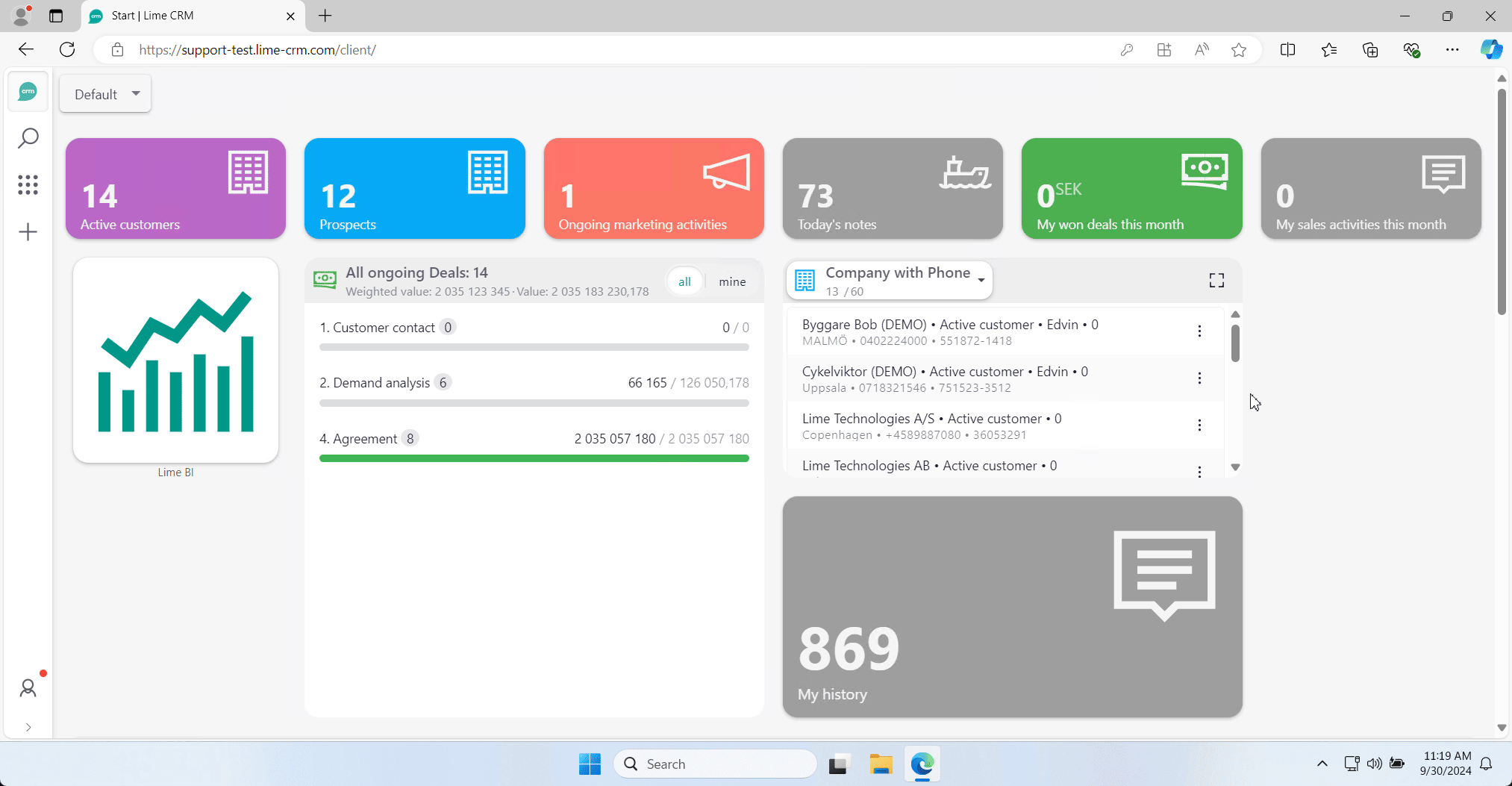Open more options for Byggare Bob
The width and height of the screenshot is (1512, 786).
click(1199, 331)
